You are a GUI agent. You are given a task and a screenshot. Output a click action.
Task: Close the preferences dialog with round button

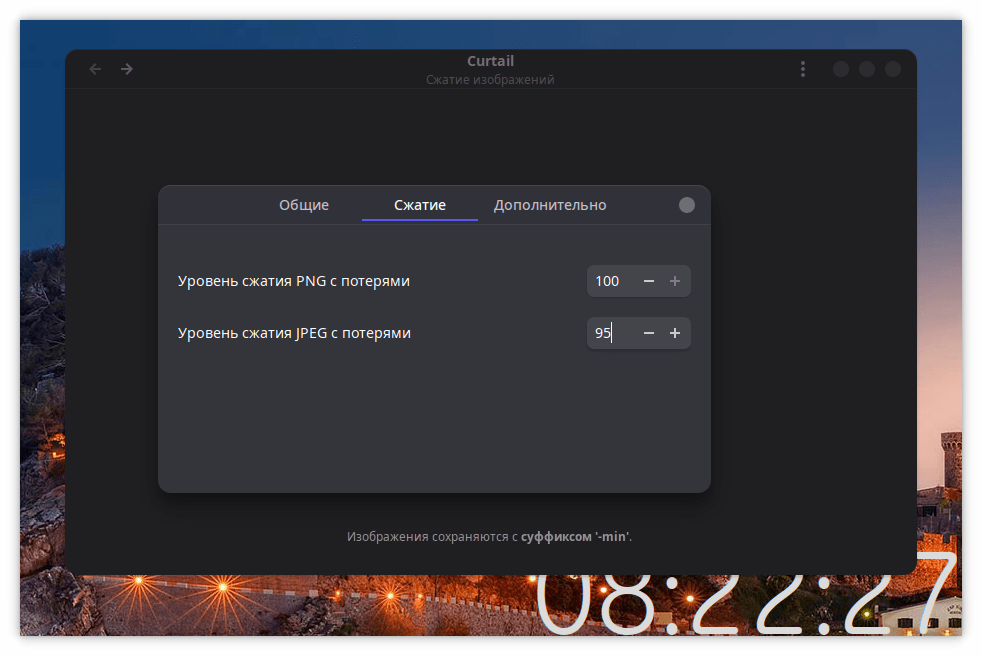(686, 205)
